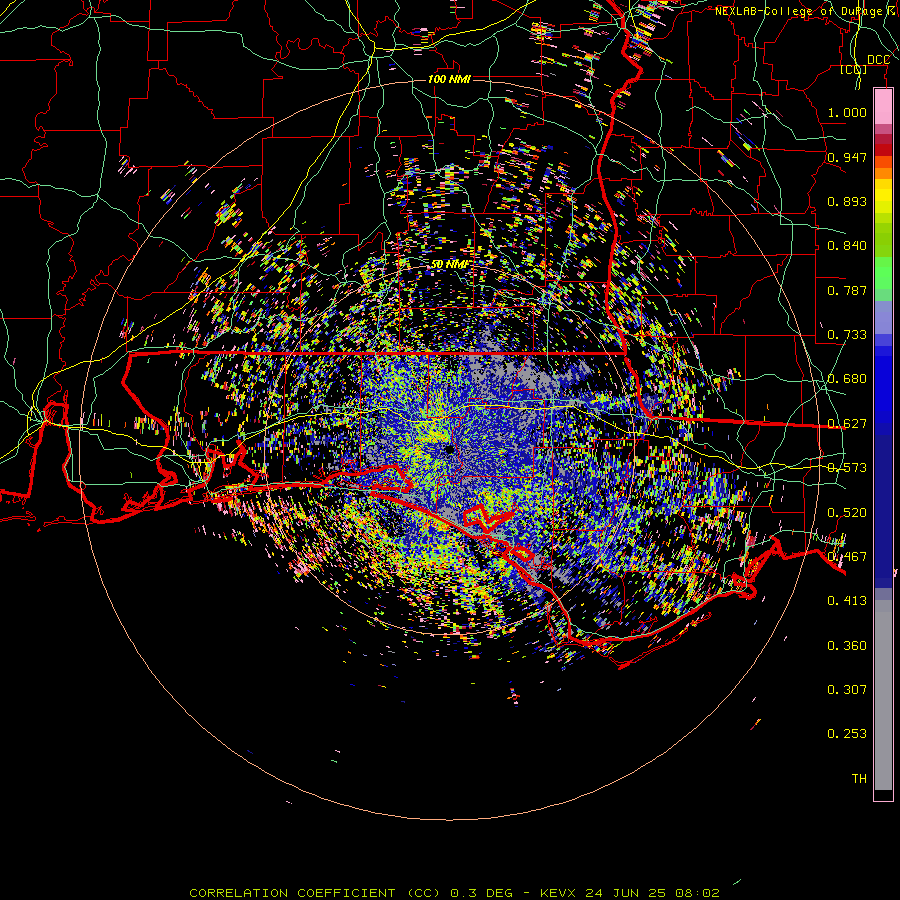Click the 08:02 time stamp in caption

pos(697,893)
